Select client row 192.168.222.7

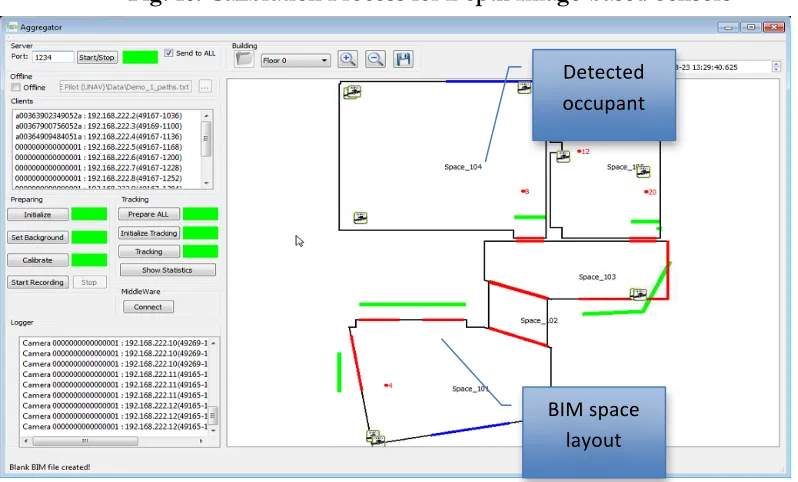(x=98, y=168)
